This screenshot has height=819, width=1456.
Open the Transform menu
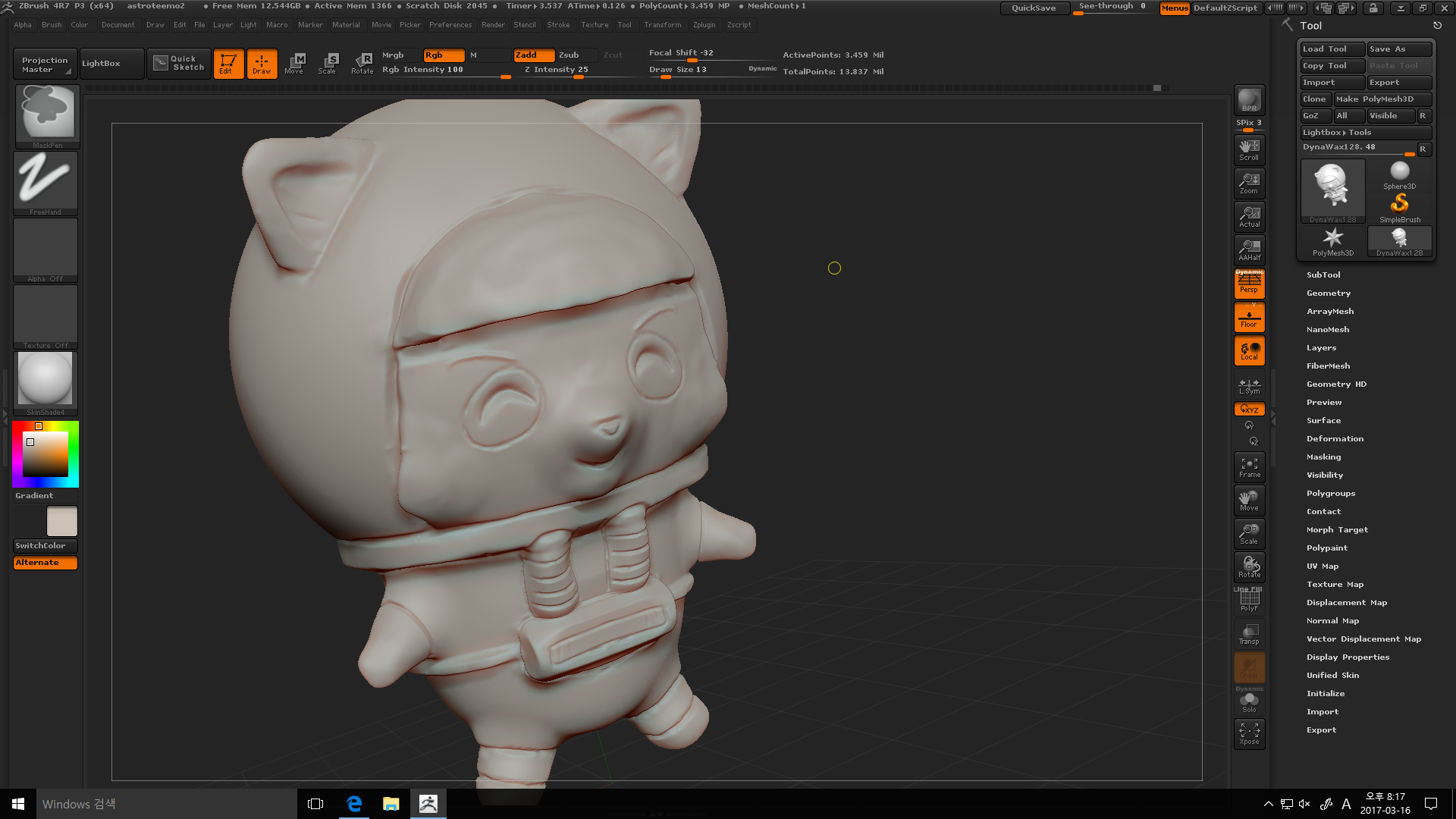tap(663, 25)
